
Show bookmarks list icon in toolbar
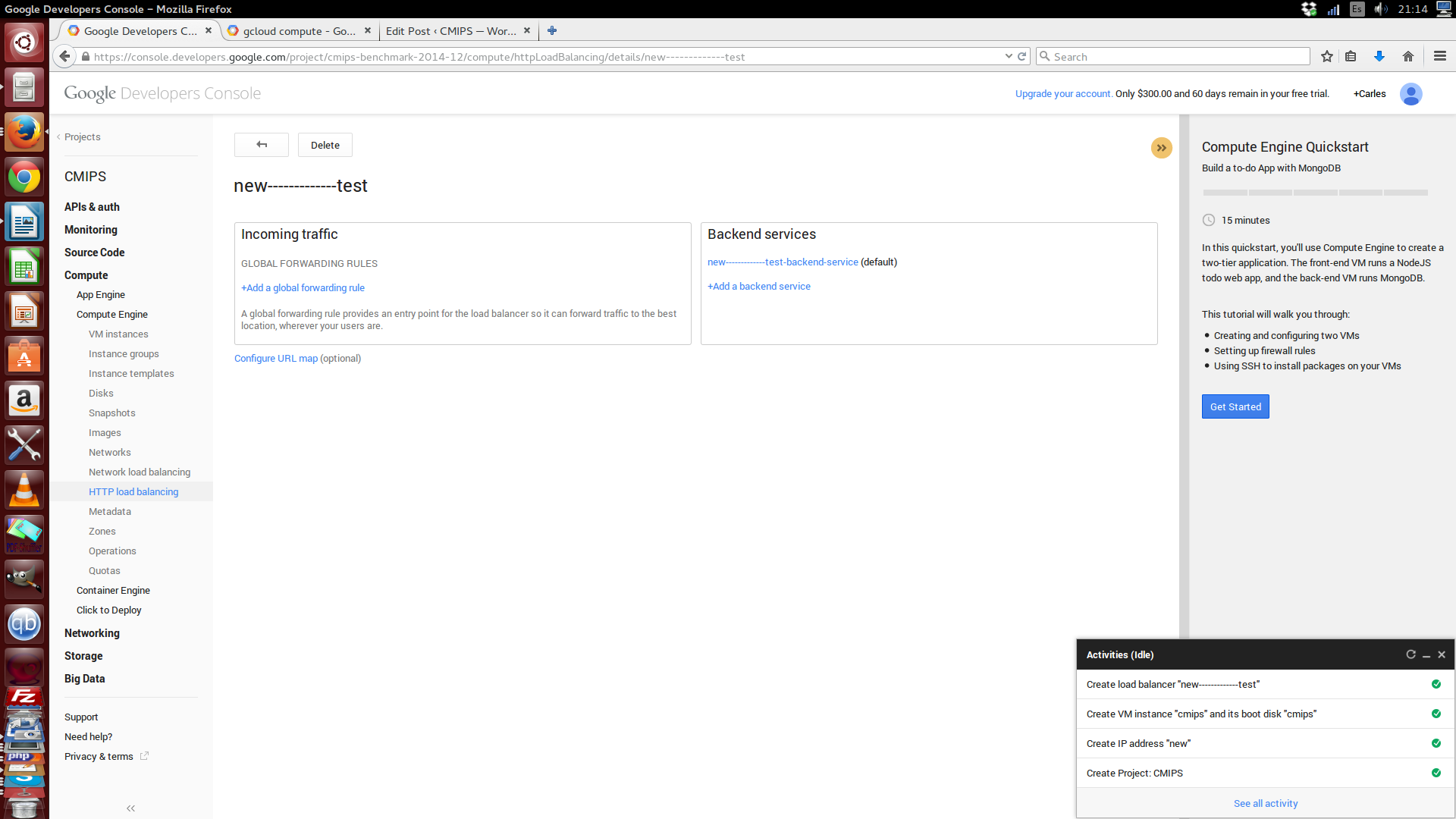(x=1351, y=56)
